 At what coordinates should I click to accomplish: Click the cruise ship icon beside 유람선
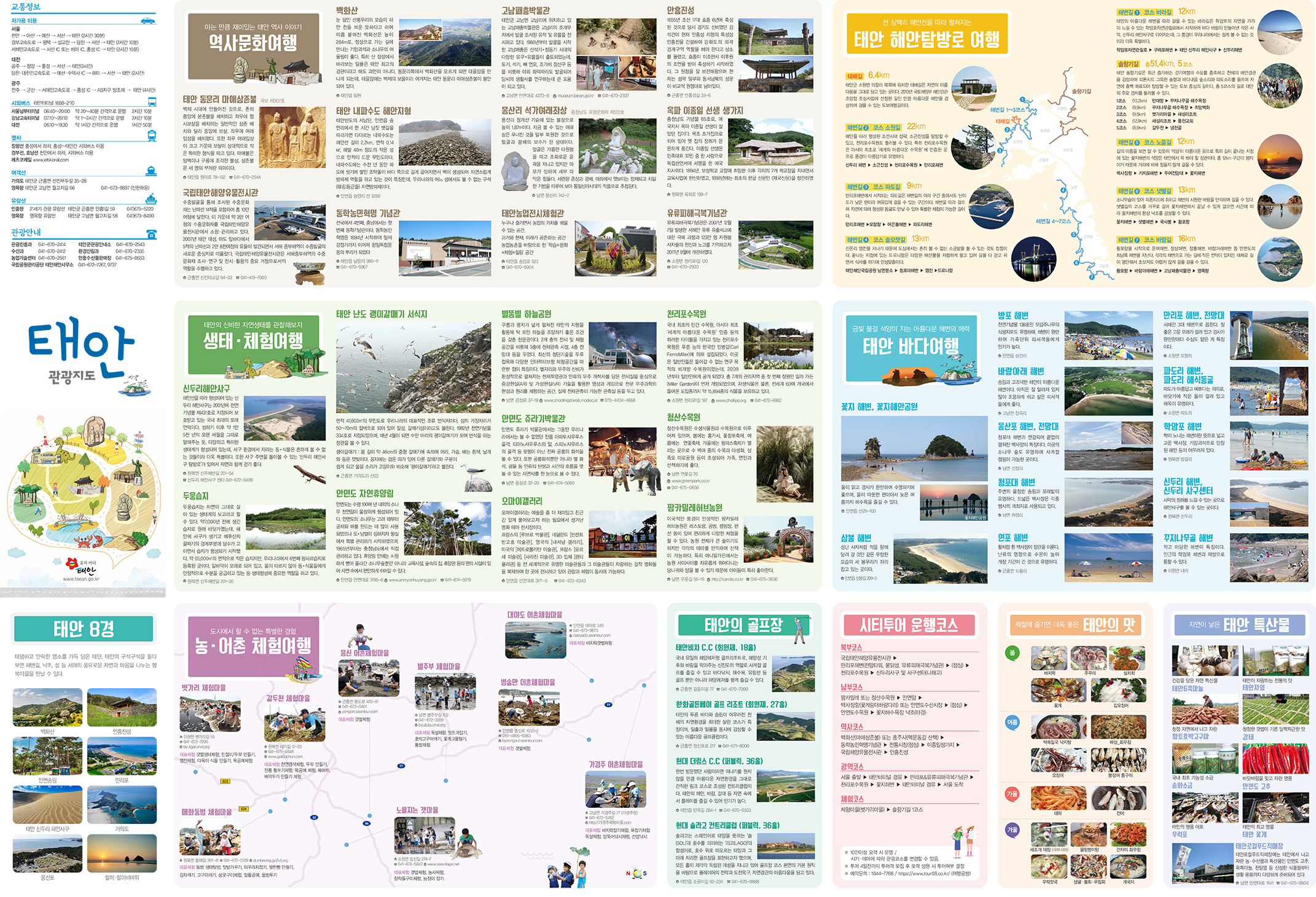151,200
